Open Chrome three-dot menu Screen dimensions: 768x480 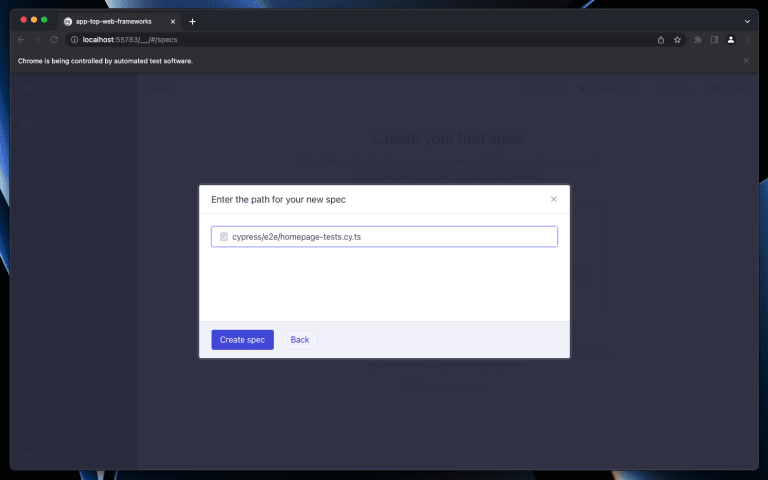click(747, 40)
